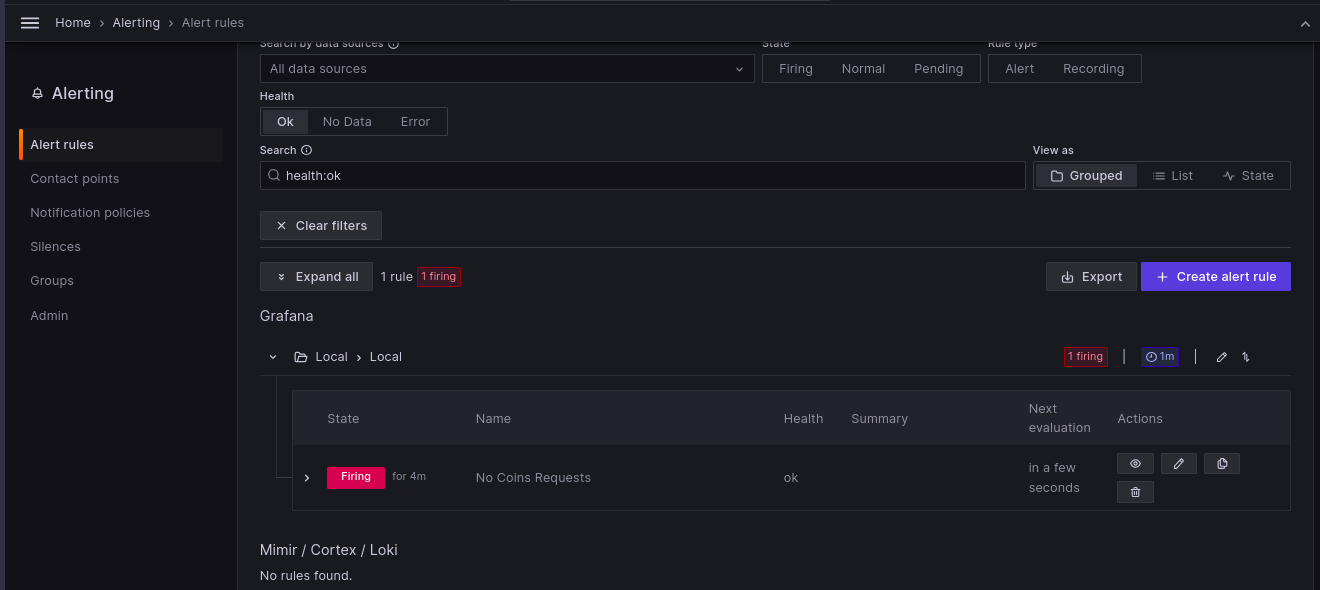
Task: Open Contact points in sidebar
Action: tap(75, 179)
